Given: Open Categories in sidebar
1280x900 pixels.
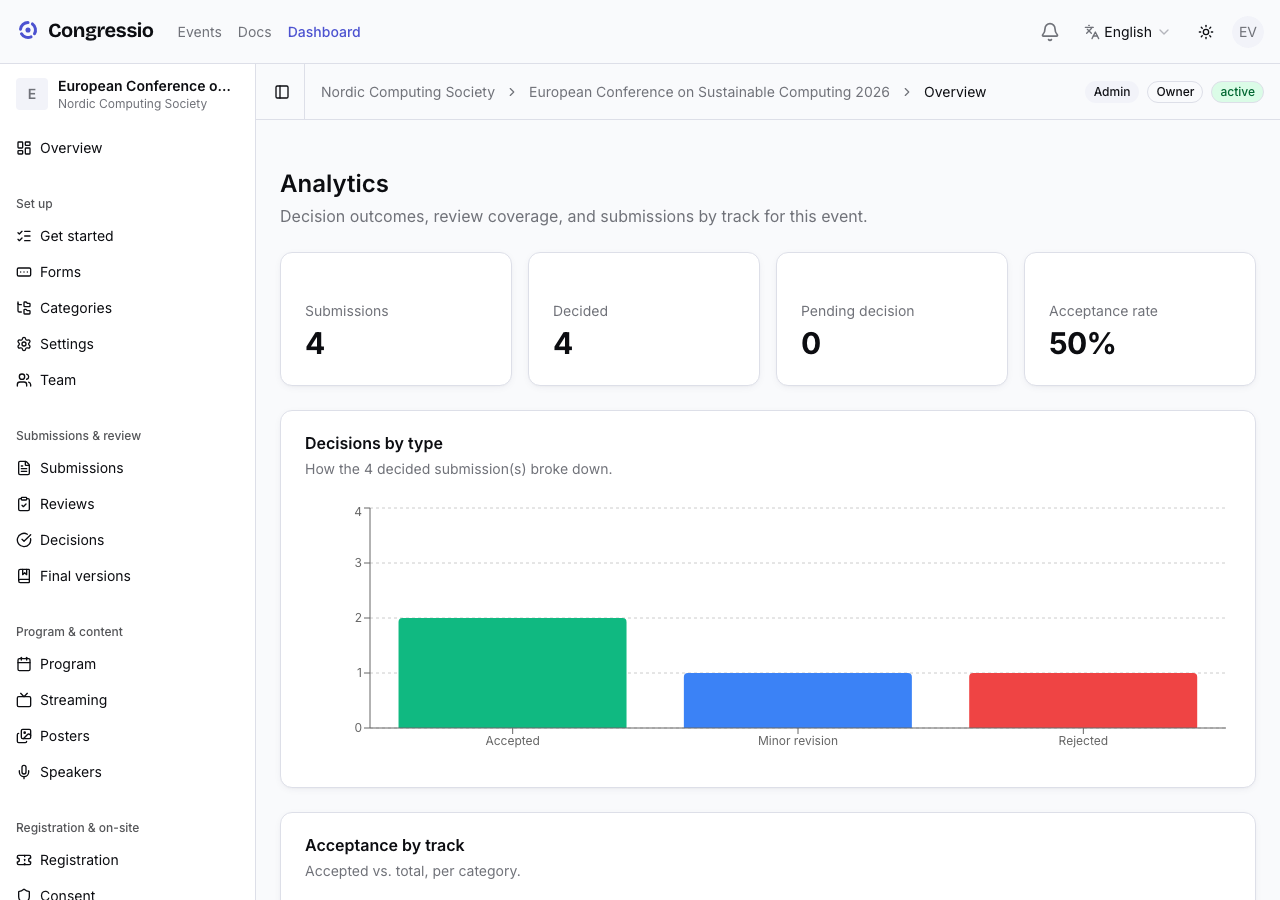Looking at the screenshot, I should tap(127, 308).
